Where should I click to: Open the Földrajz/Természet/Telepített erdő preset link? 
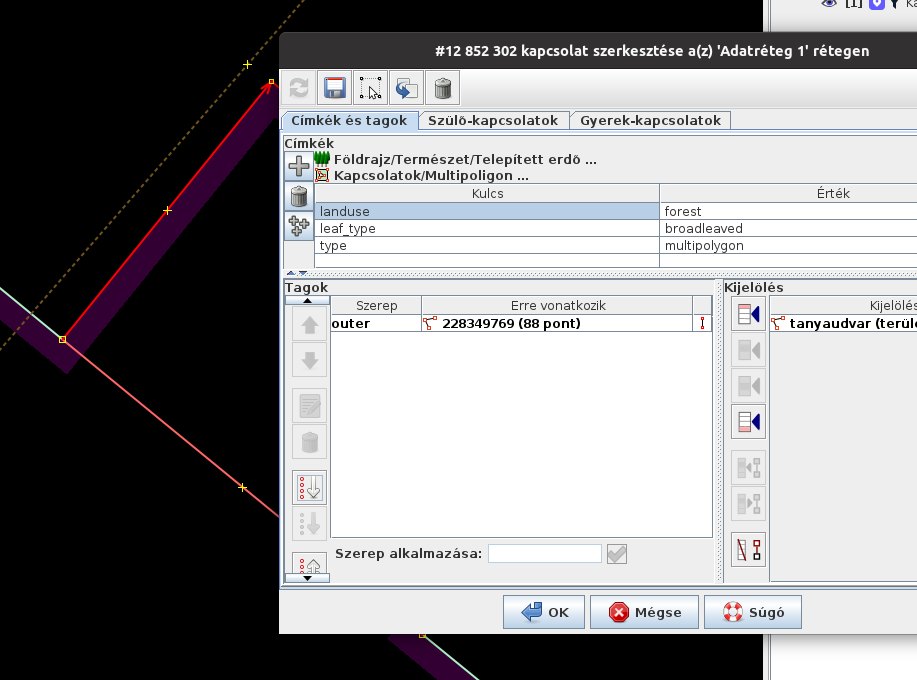tap(465, 159)
